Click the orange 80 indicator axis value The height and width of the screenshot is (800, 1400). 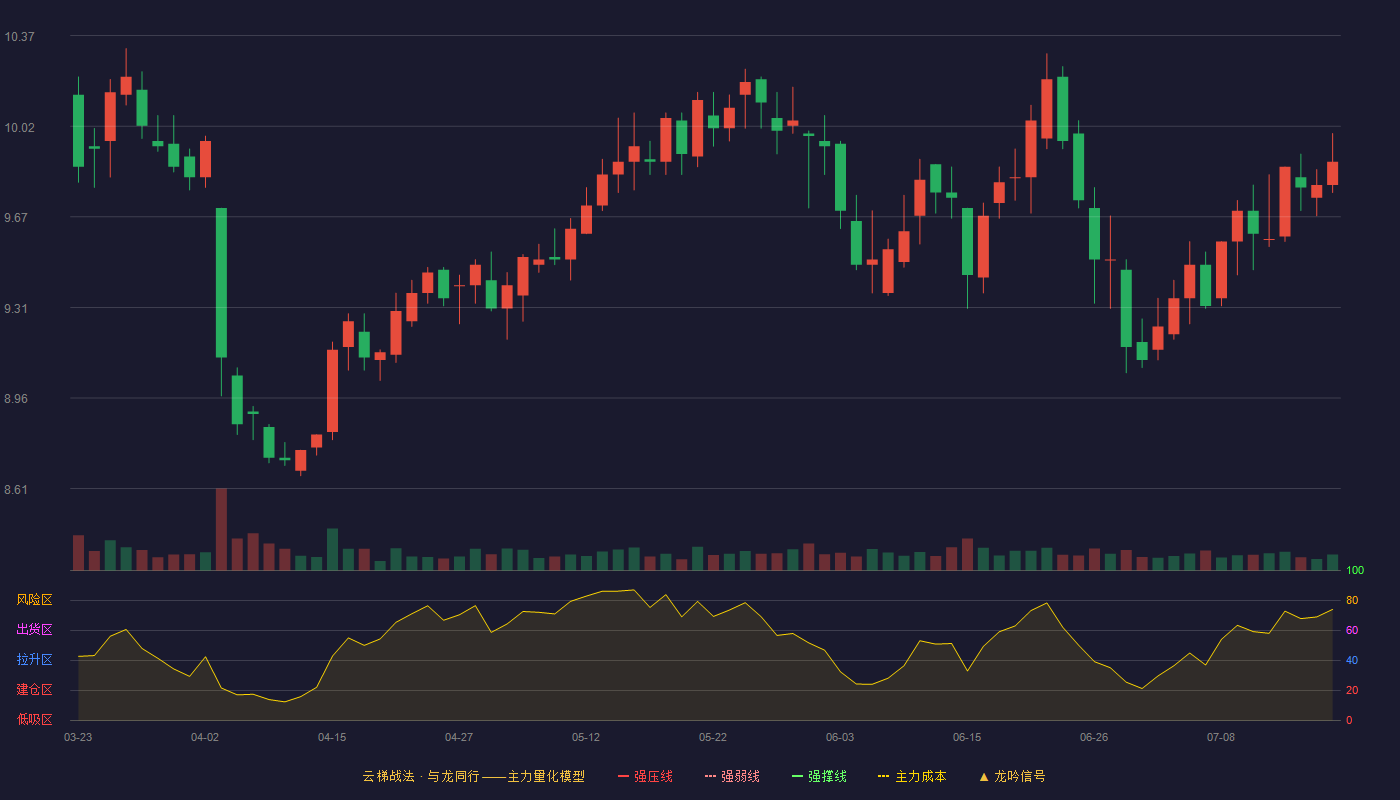(x=1352, y=600)
